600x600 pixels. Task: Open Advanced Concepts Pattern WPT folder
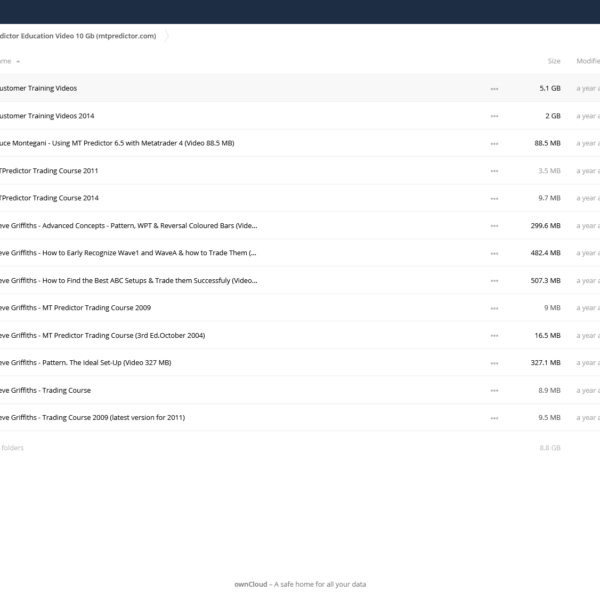pos(129,225)
